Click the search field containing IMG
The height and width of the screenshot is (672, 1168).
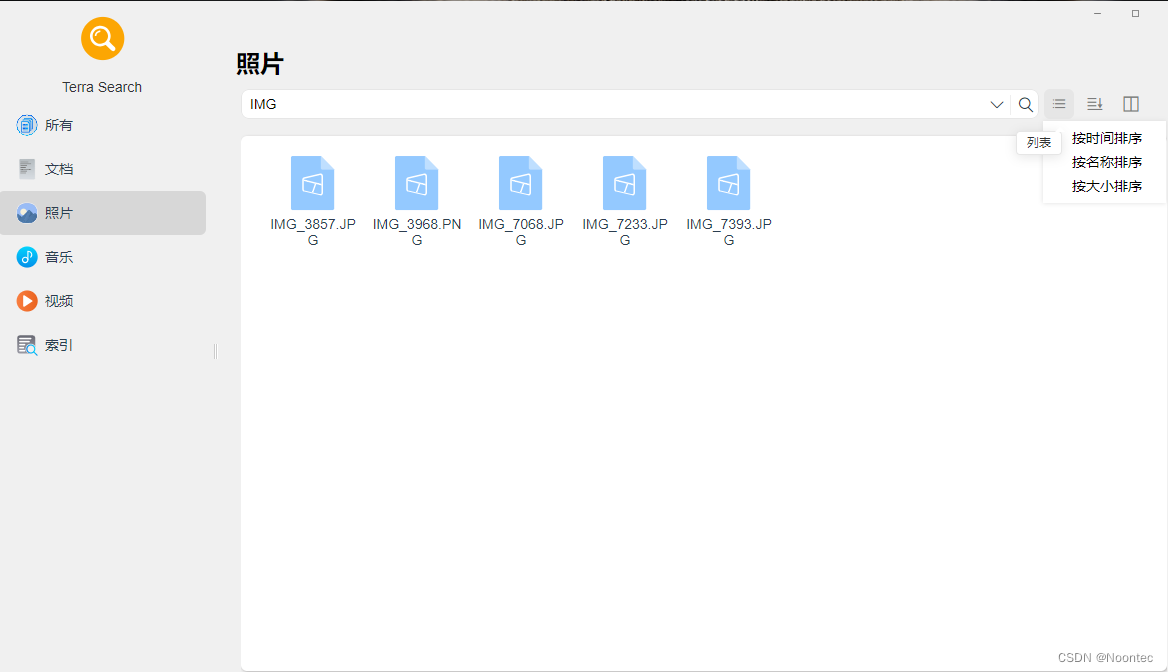click(x=615, y=104)
